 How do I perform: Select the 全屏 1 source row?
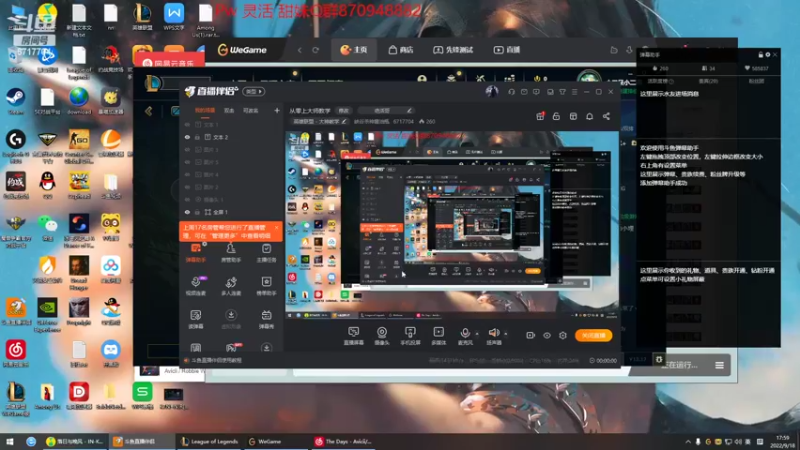click(x=232, y=212)
